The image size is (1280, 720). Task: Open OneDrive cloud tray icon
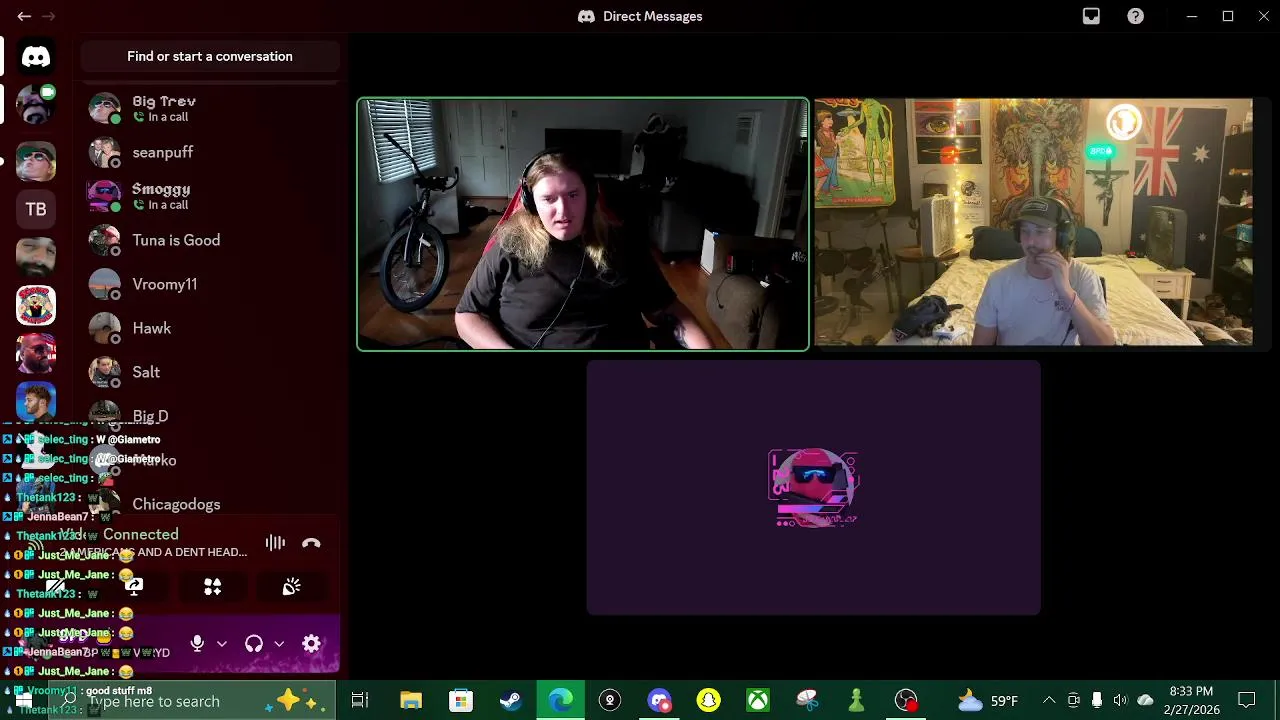(x=1145, y=701)
